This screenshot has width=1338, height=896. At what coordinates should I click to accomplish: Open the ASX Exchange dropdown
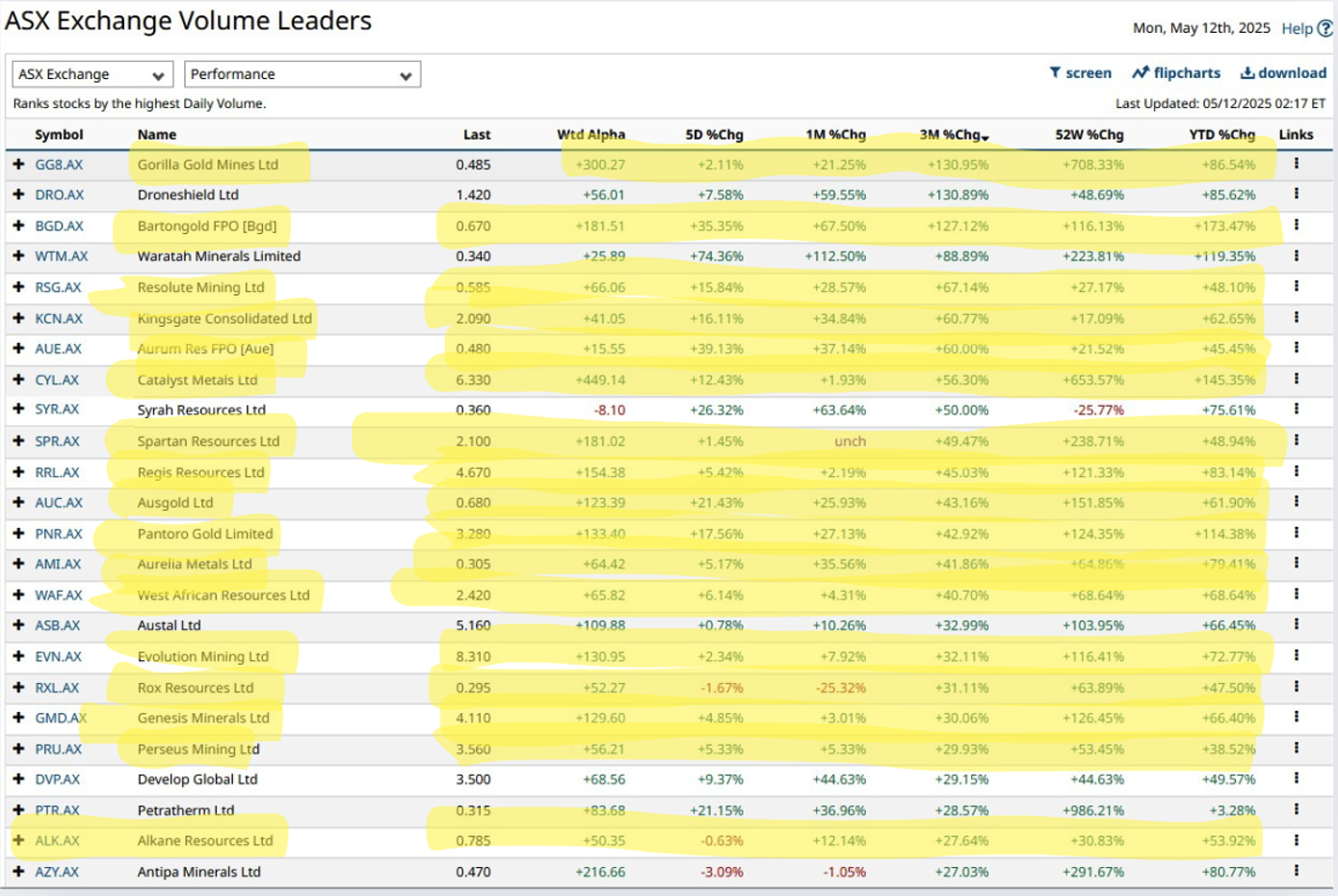click(92, 74)
